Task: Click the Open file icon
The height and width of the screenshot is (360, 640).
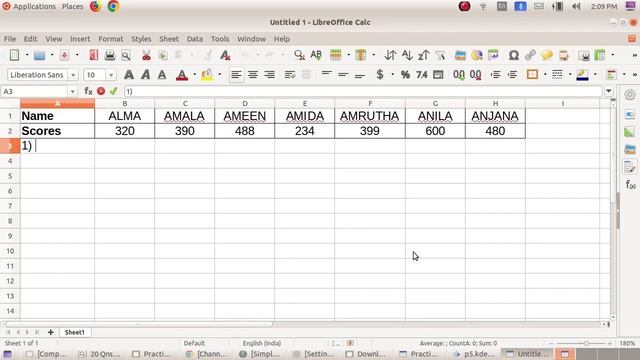Action: coord(40,55)
